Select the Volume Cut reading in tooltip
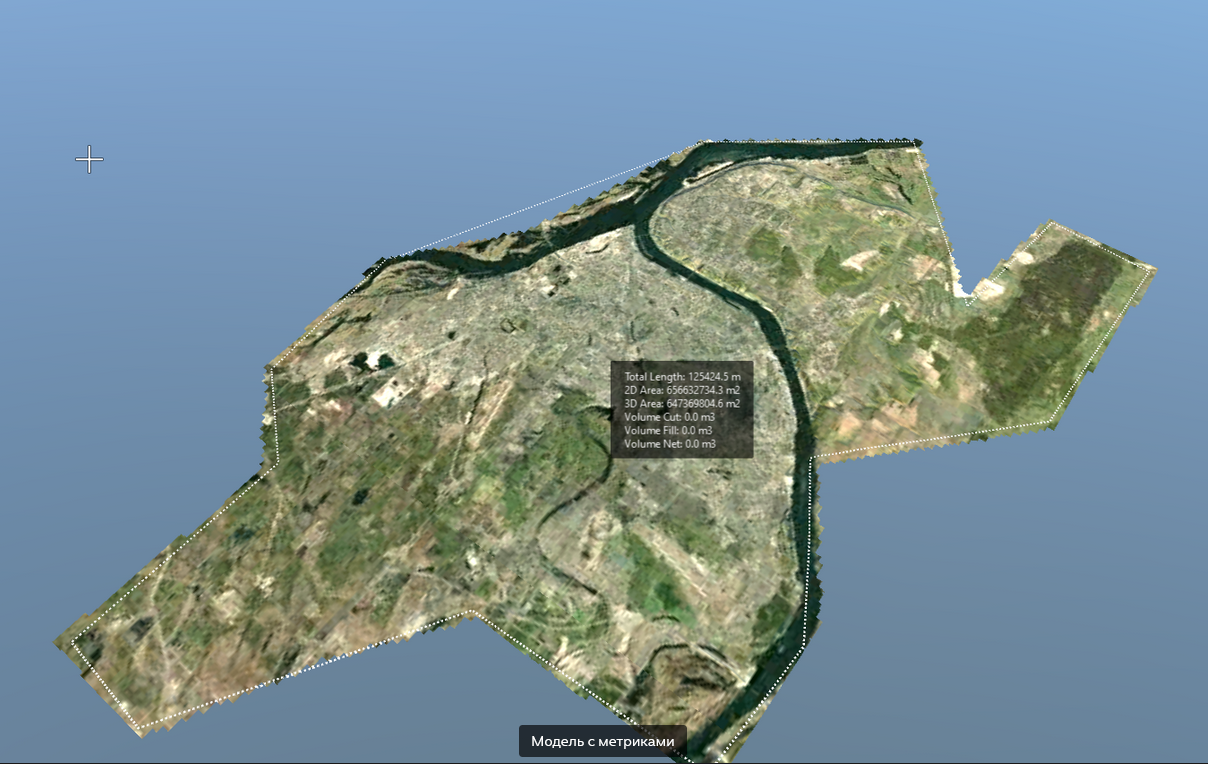The image size is (1208, 764). point(669,416)
